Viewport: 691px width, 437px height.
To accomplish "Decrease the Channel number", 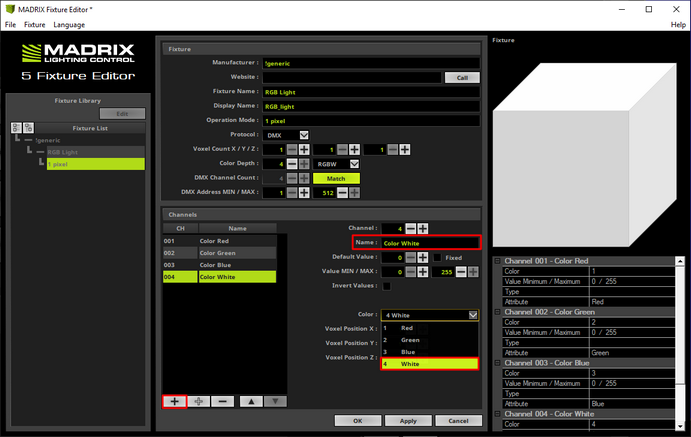I will (x=411, y=229).
